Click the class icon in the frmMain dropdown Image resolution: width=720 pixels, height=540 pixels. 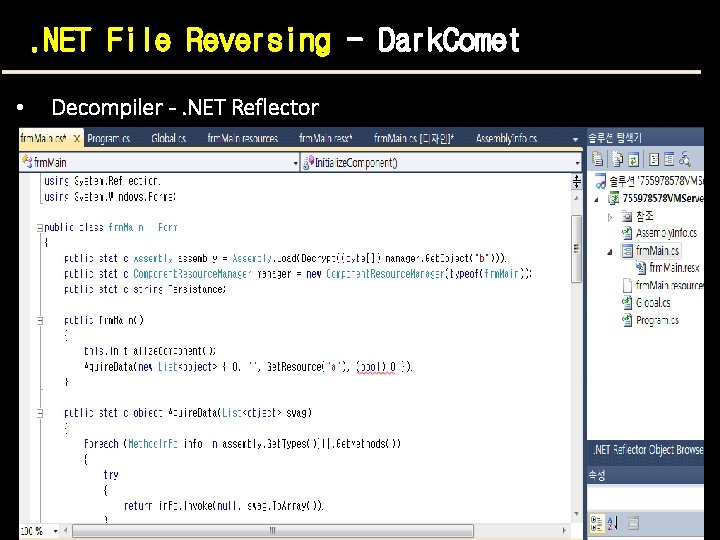click(27, 162)
